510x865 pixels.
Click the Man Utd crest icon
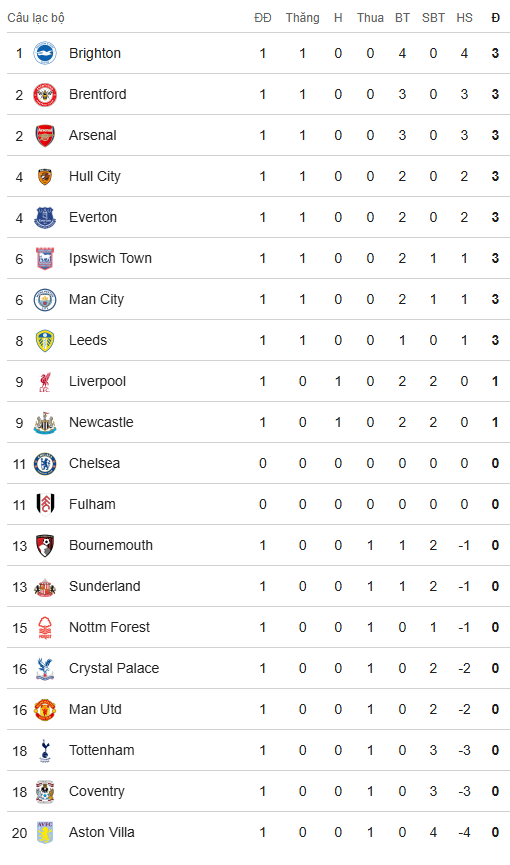[45, 709]
